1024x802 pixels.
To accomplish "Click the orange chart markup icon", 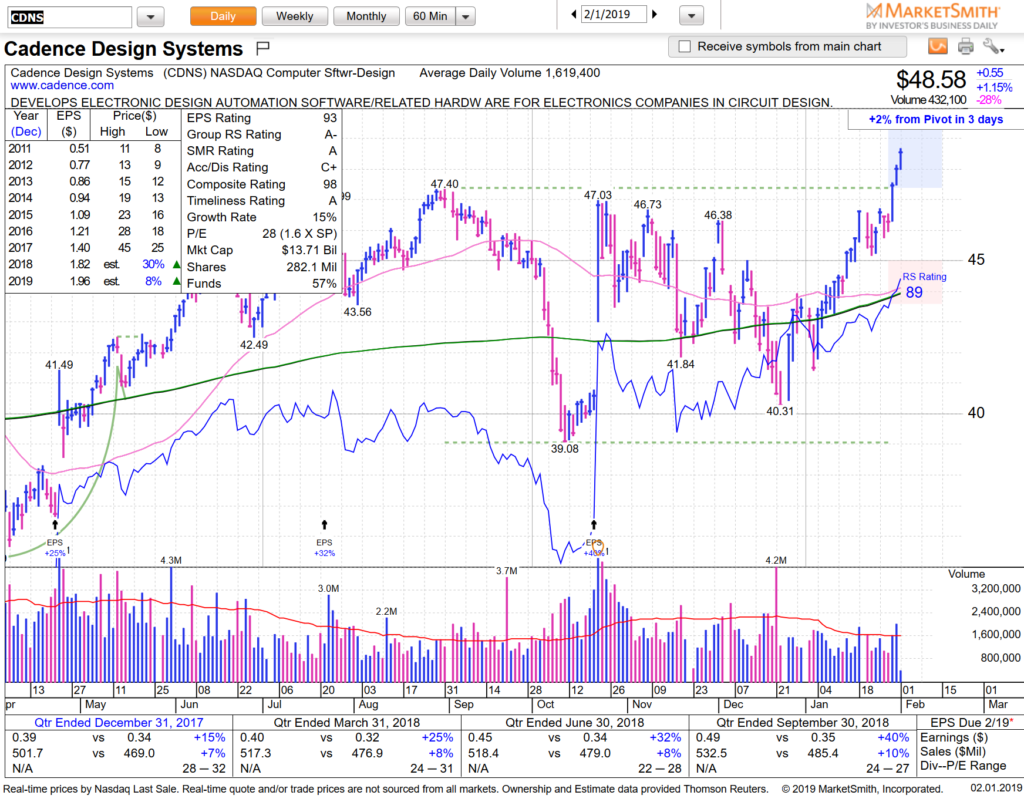I will coord(938,46).
